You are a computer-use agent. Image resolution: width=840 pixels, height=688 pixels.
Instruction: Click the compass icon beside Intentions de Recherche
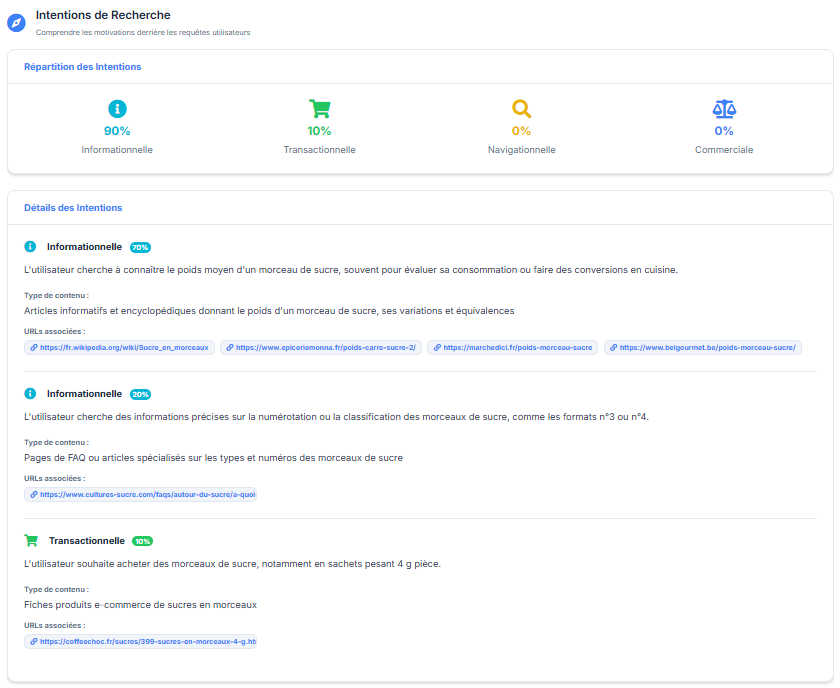[x=16, y=23]
